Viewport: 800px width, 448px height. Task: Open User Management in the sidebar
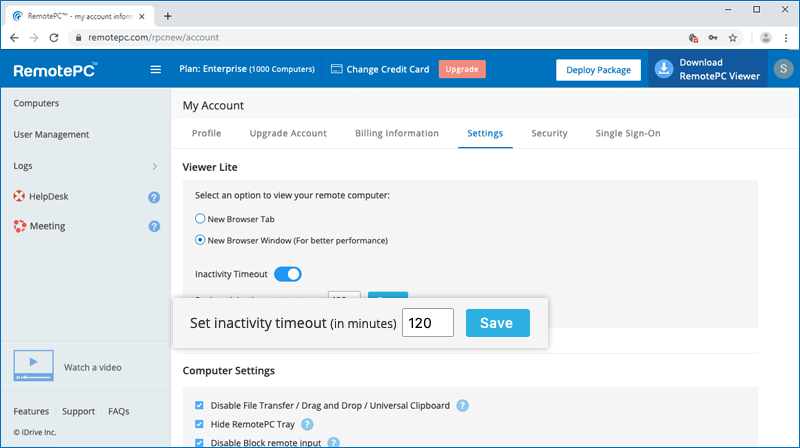click(51, 134)
